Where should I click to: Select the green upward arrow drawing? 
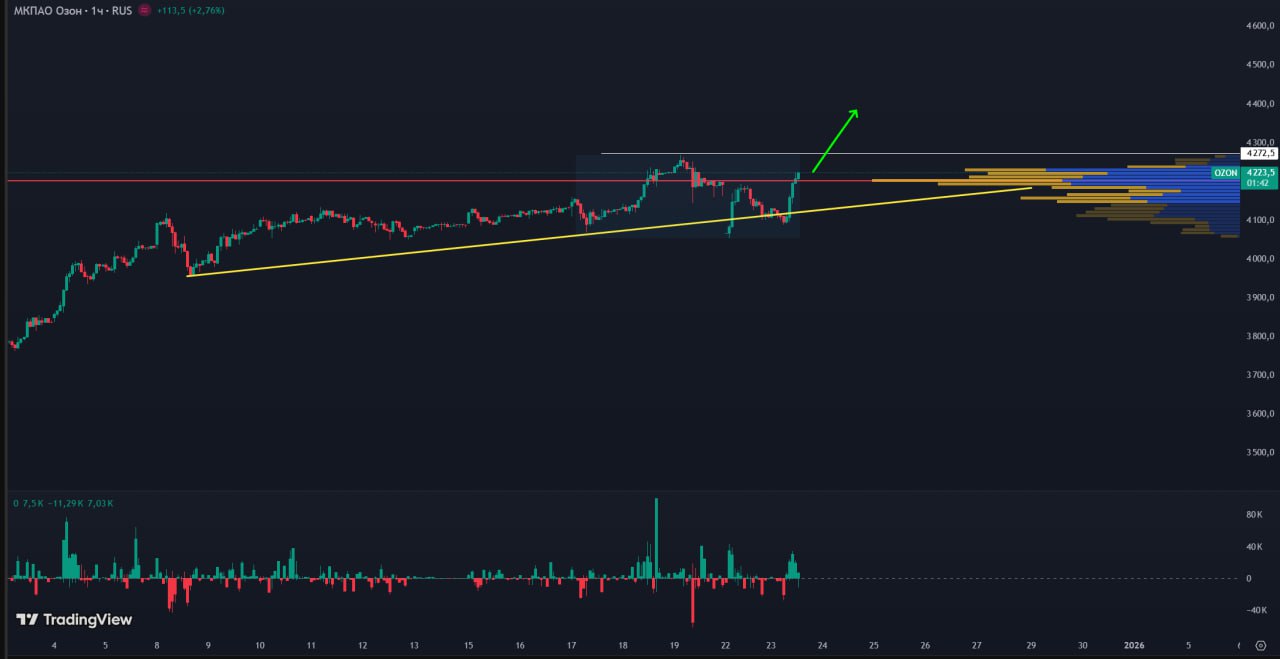pyautogui.click(x=835, y=141)
